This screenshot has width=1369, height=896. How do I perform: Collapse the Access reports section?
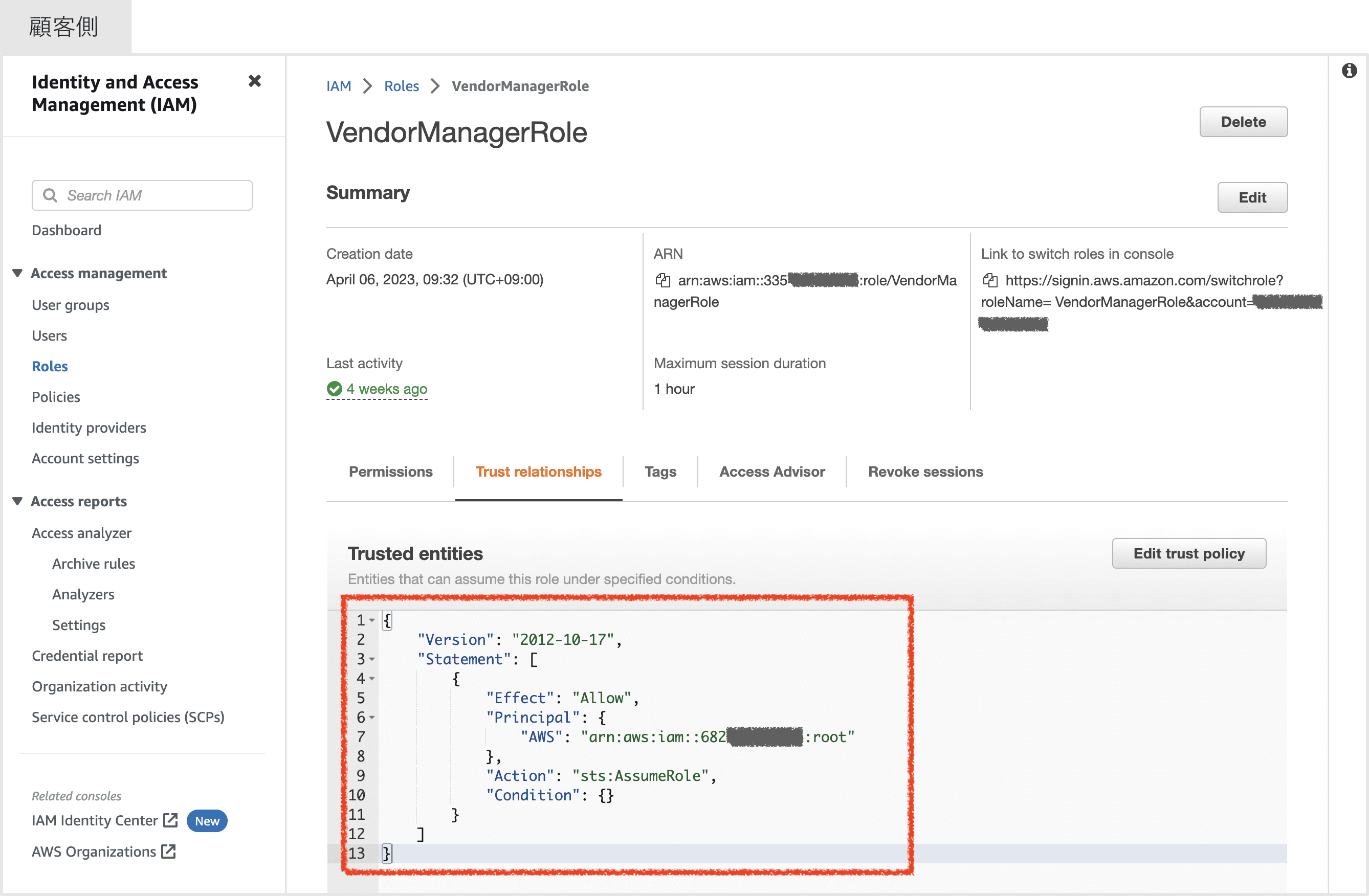click(x=17, y=502)
